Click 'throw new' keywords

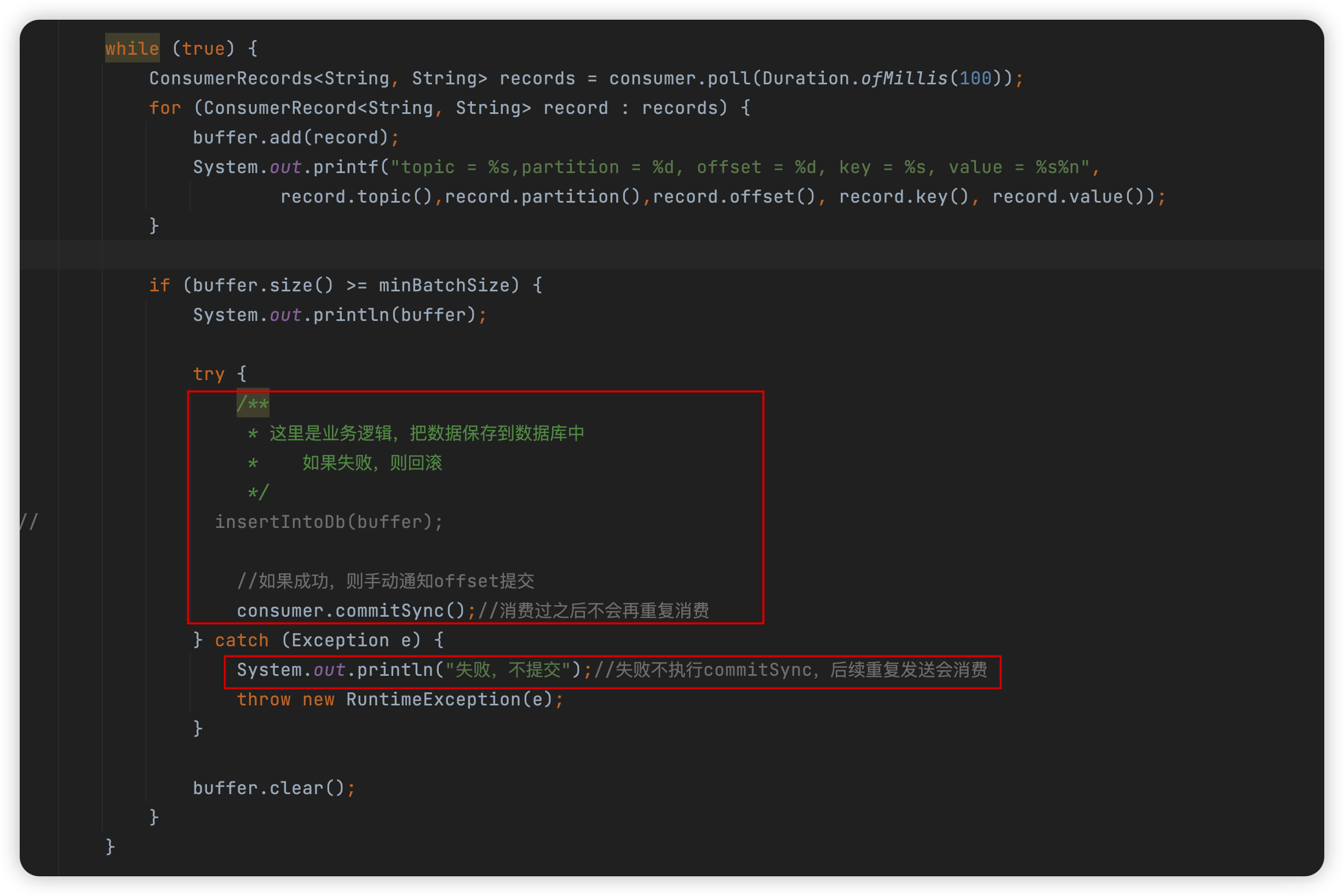point(286,700)
